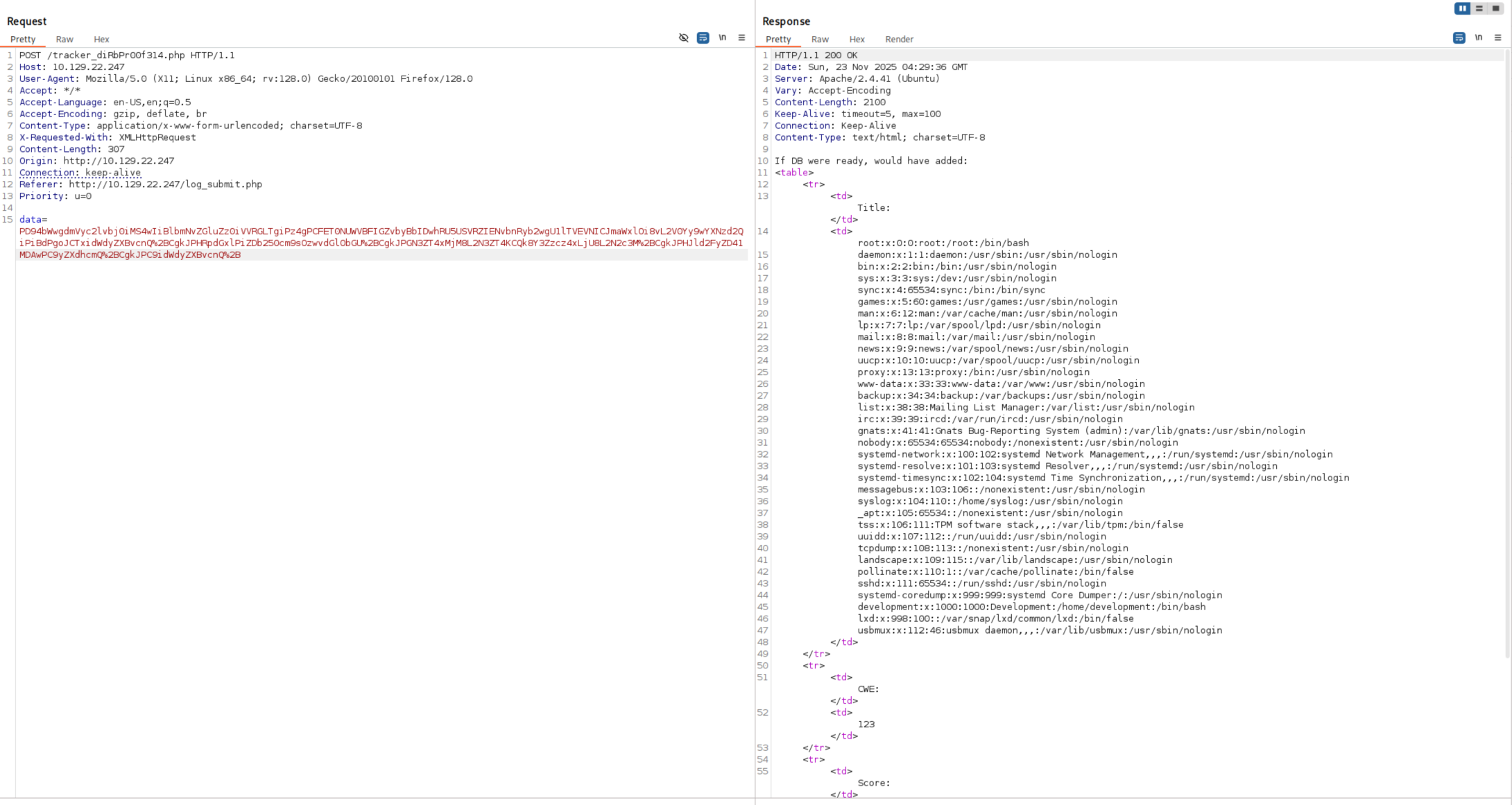Switch Response view to Raw tab
Screen dimensions: 1512x805
click(x=820, y=40)
